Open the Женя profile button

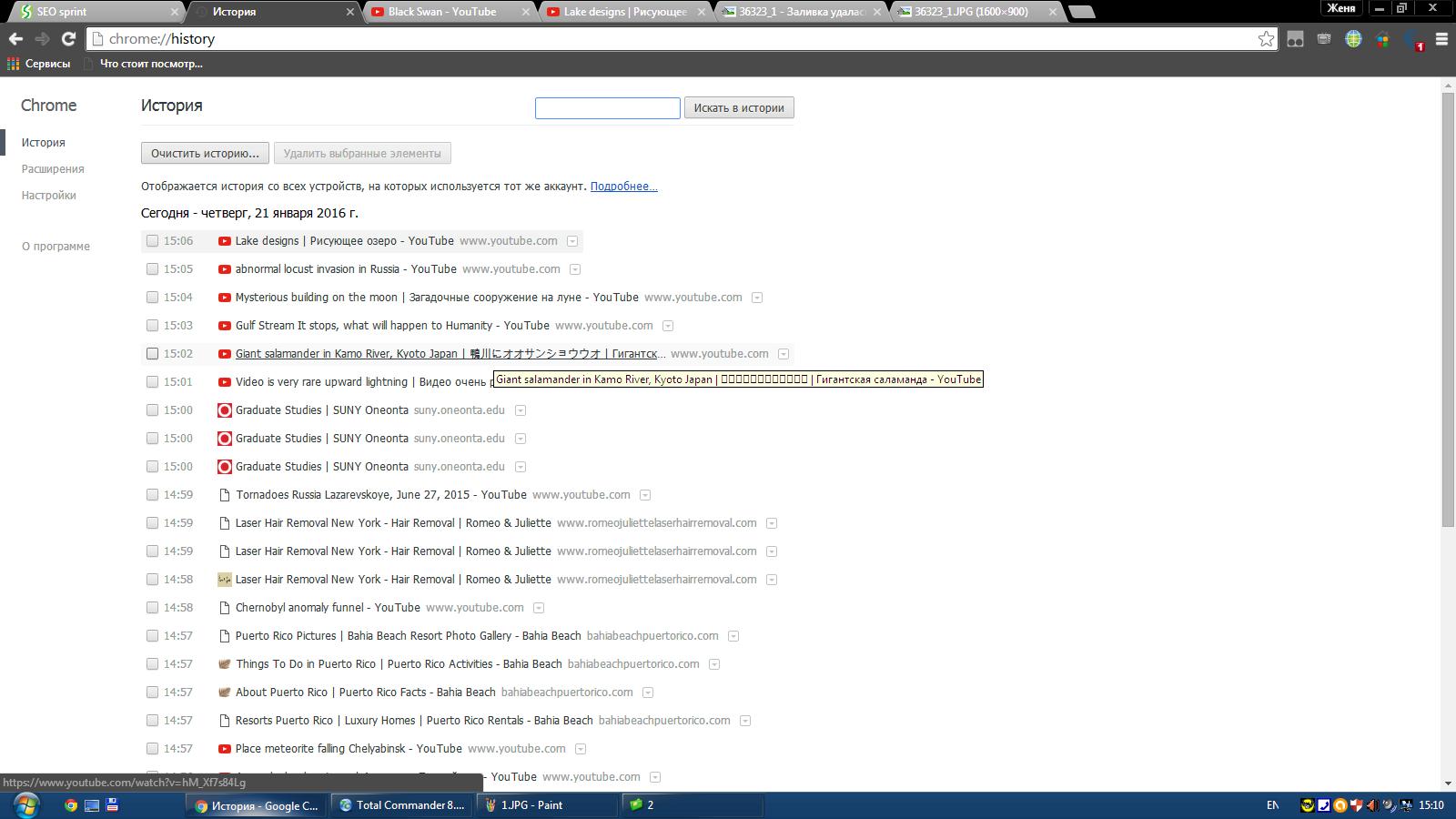(1341, 8)
